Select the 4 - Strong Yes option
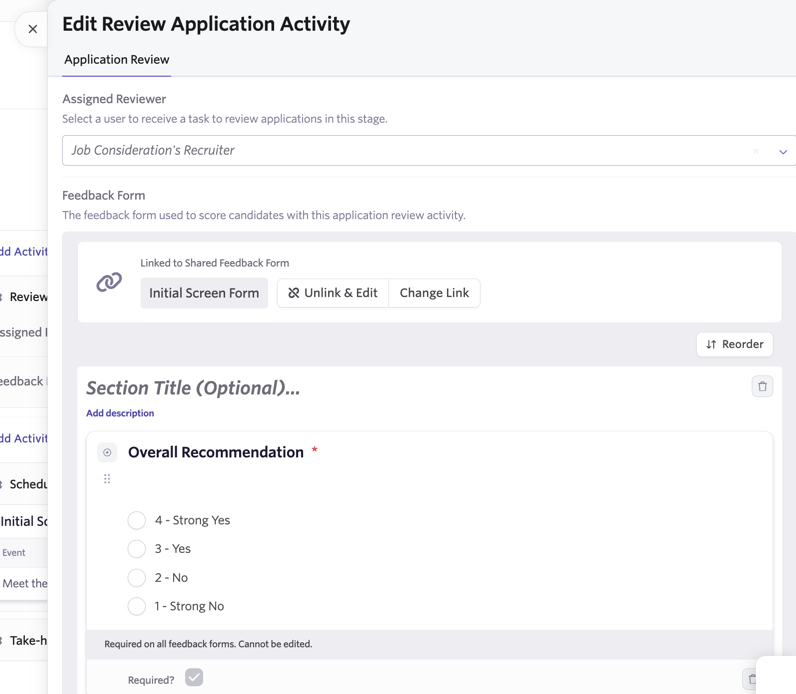This screenshot has height=694, width=796. 137,520
